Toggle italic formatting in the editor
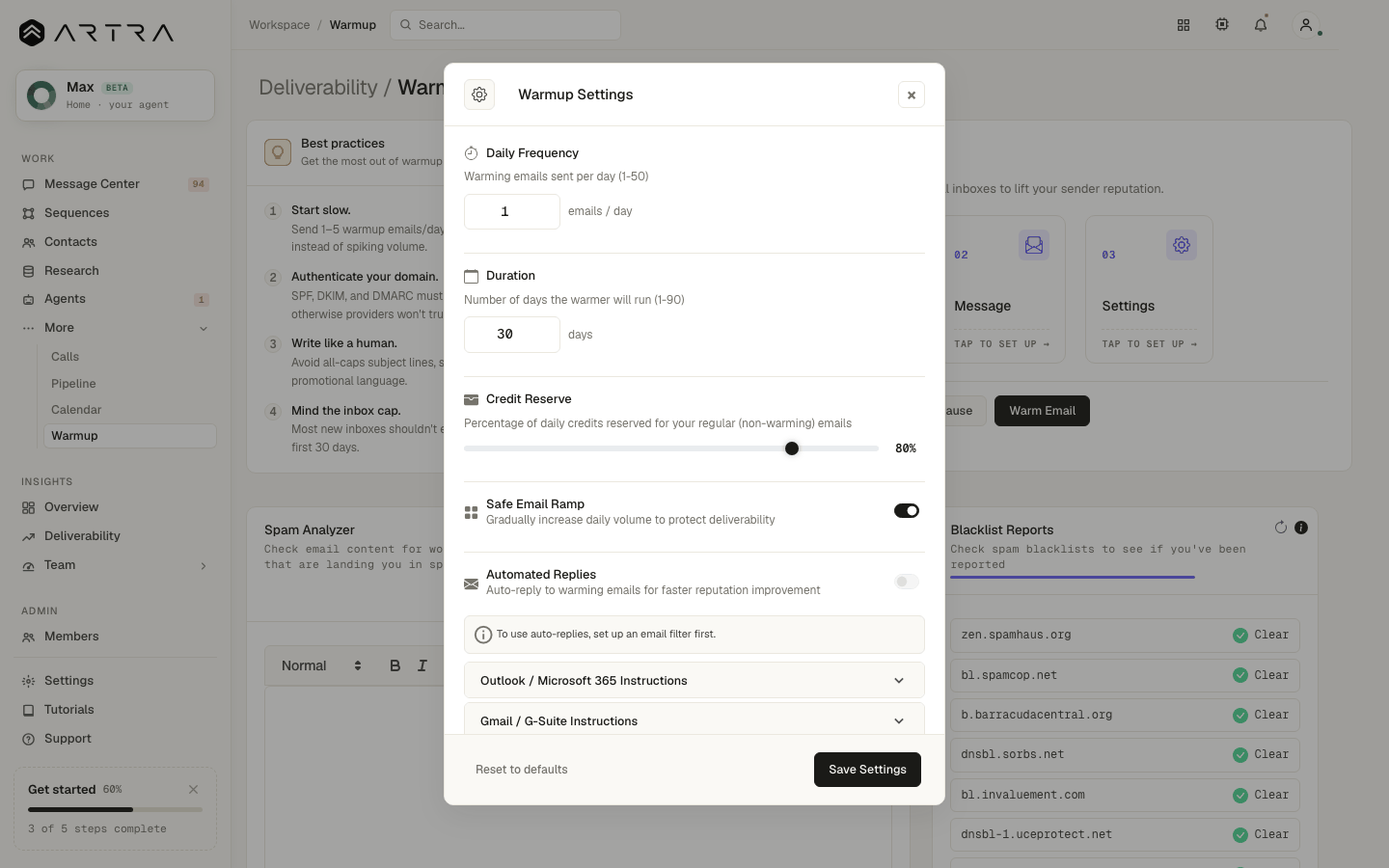 422,665
